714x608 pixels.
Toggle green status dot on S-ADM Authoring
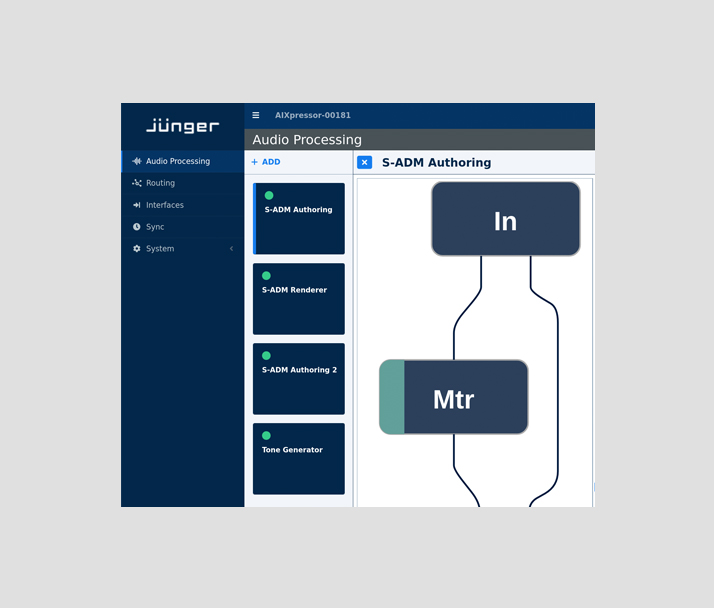point(269,196)
